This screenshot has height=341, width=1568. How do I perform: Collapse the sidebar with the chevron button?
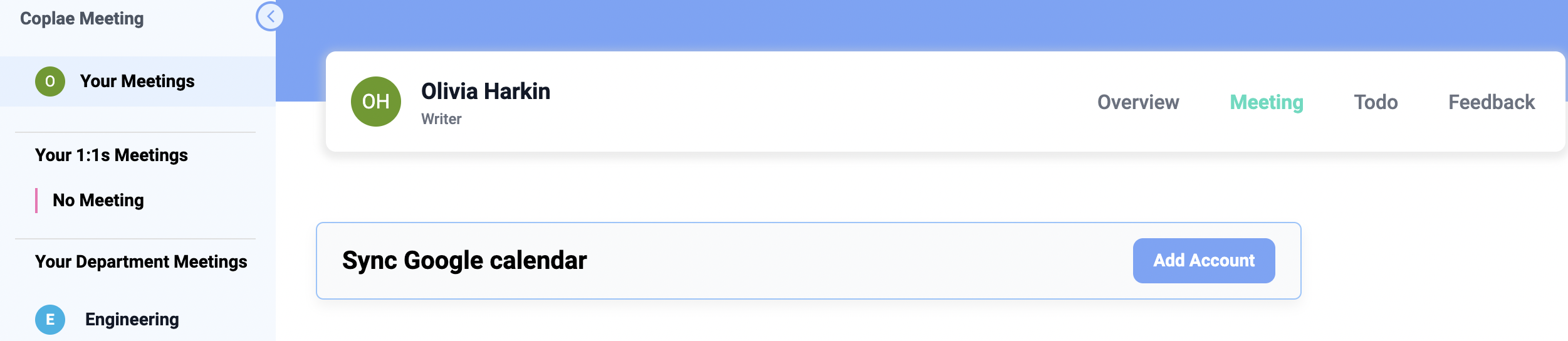coord(270,17)
